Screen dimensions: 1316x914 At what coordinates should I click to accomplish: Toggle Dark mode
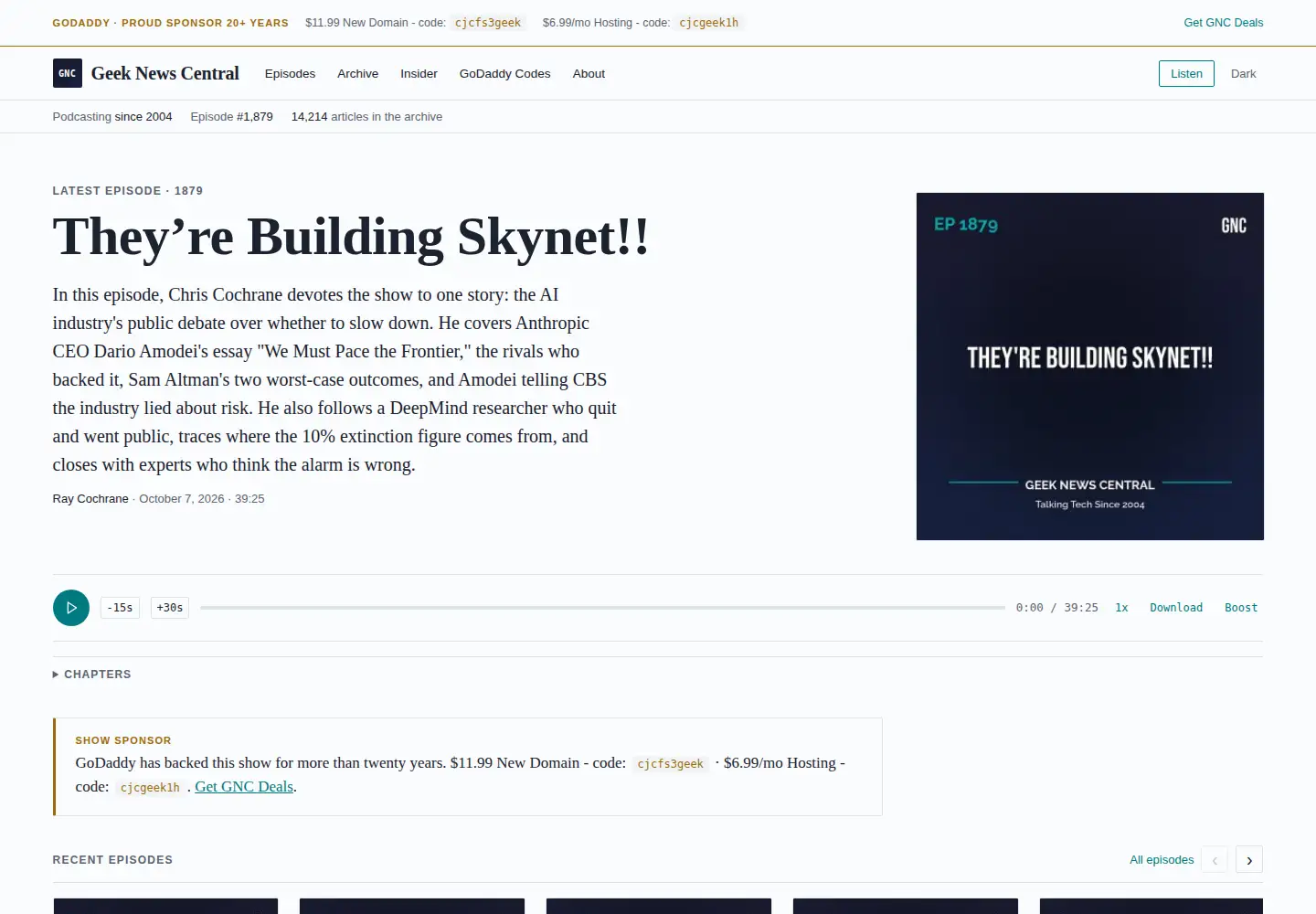(1243, 74)
